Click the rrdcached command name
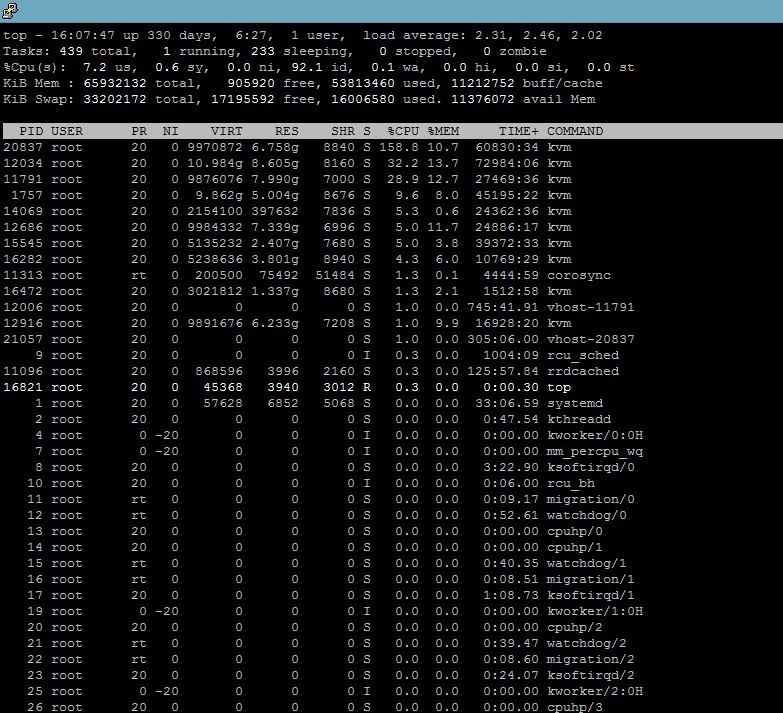 click(583, 371)
